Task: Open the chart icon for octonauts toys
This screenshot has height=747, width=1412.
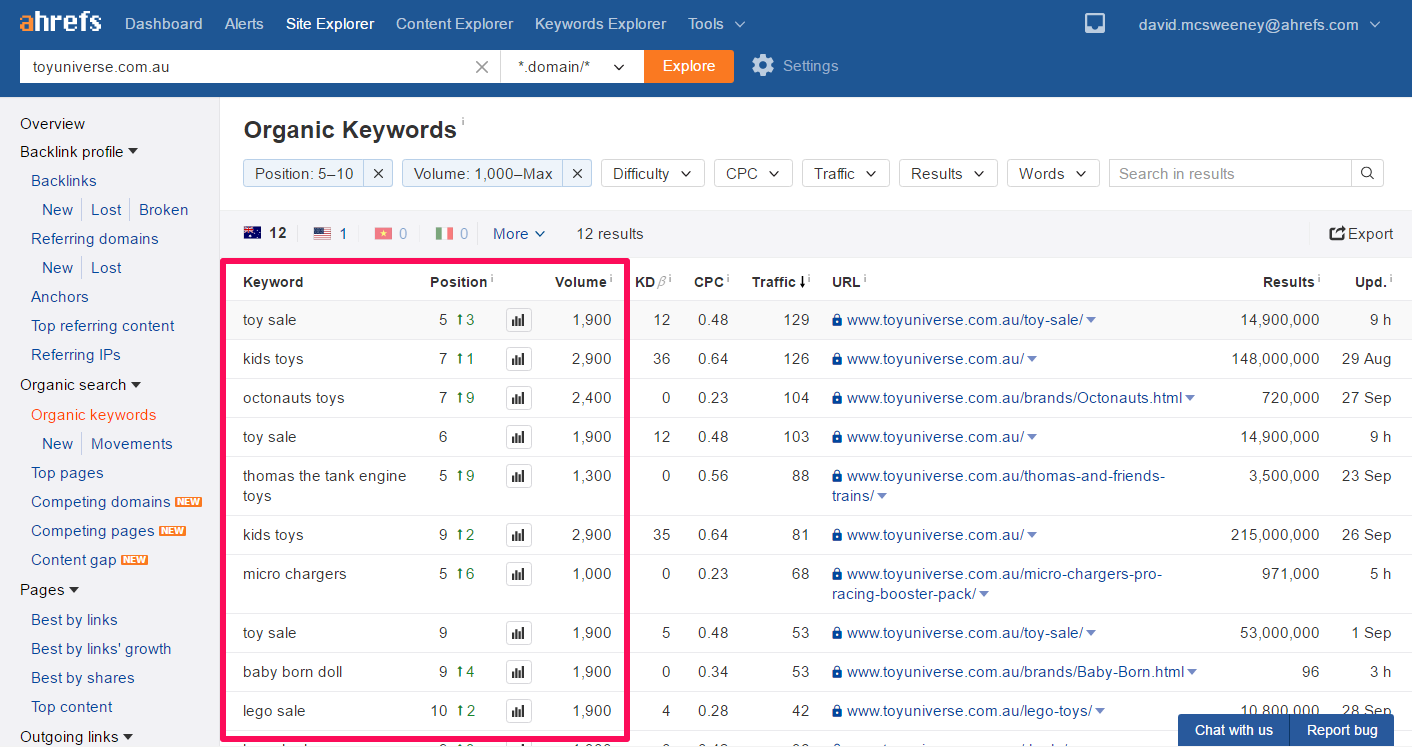Action: coord(518,398)
